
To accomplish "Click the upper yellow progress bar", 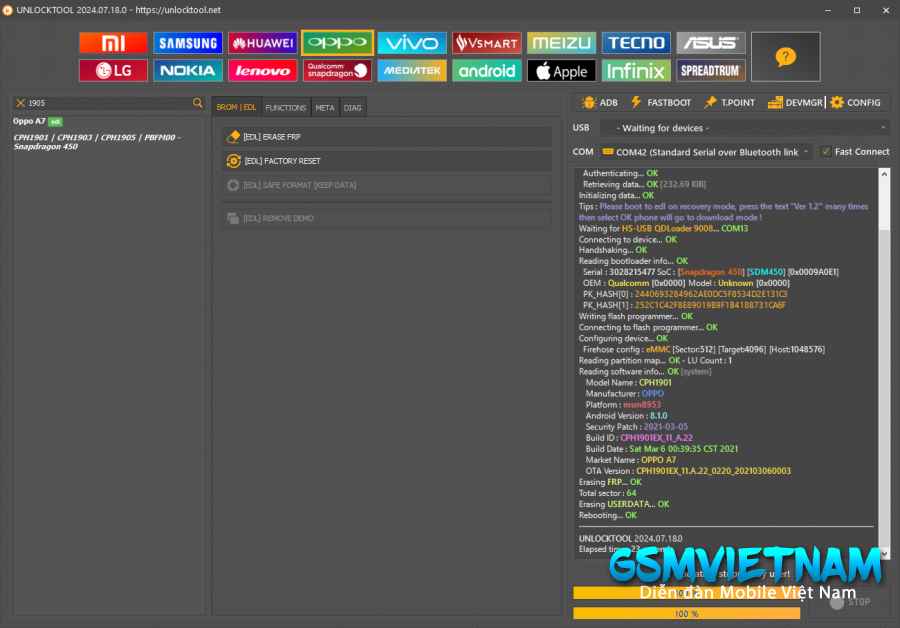I will [x=686, y=592].
